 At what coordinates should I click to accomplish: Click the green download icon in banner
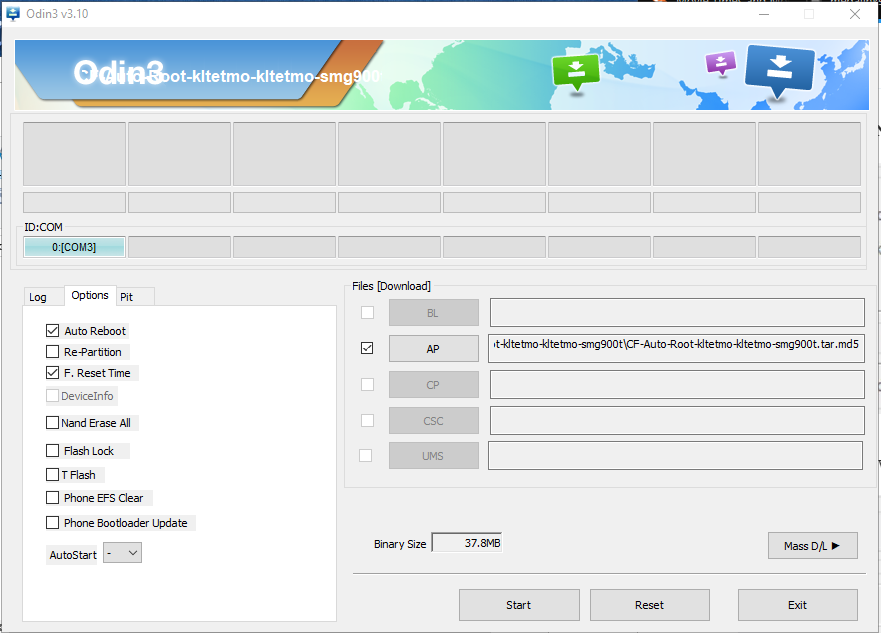[575, 74]
